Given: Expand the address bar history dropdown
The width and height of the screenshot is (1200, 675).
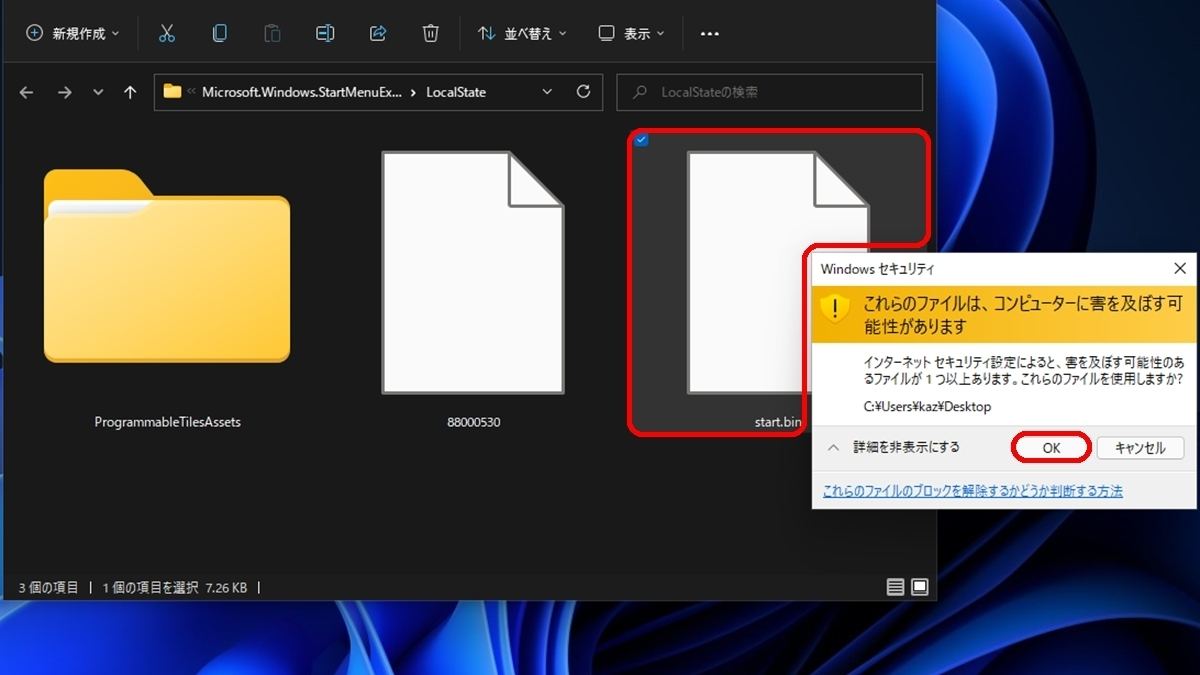Looking at the screenshot, I should (547, 92).
